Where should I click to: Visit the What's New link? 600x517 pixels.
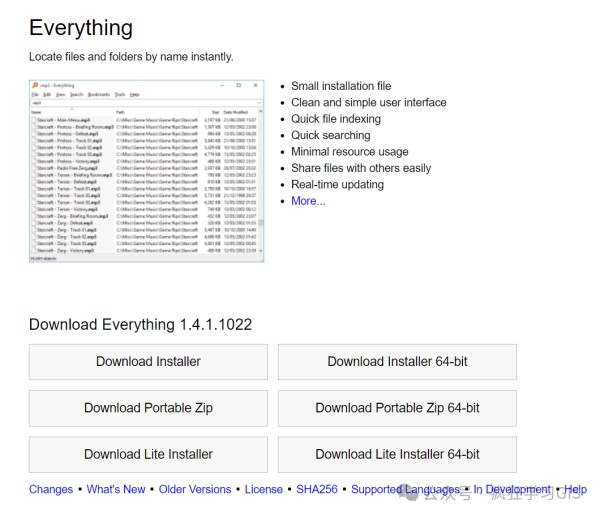tap(116, 489)
